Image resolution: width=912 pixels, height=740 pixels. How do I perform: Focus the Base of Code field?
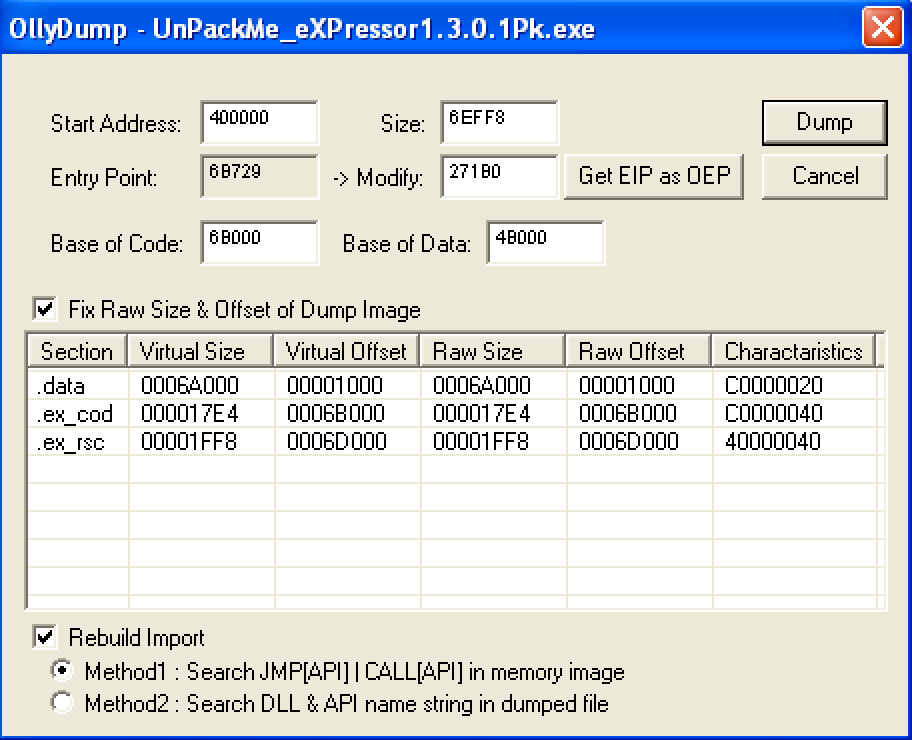pos(259,242)
